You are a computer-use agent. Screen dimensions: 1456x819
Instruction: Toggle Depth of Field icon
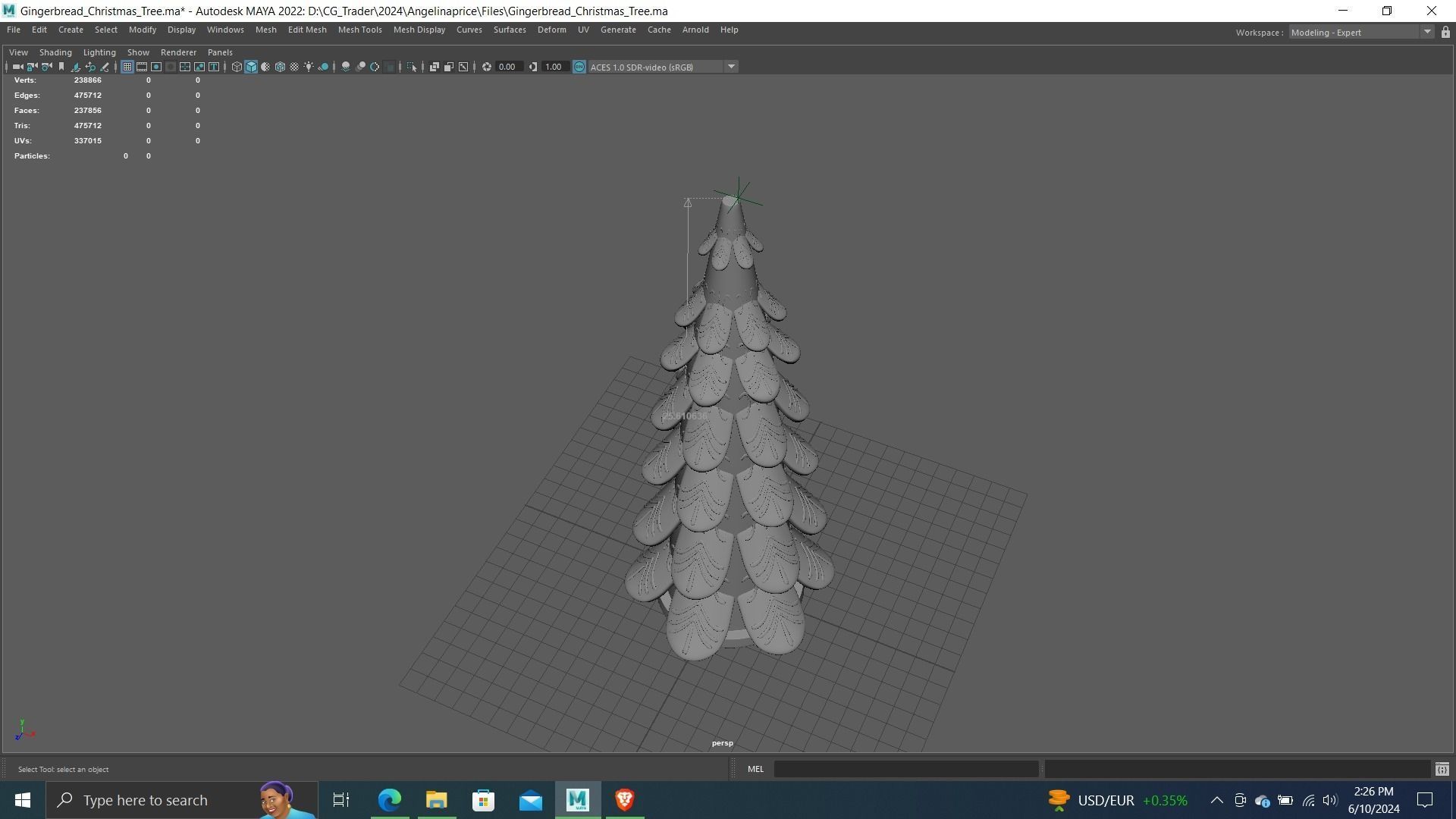[x=390, y=67]
